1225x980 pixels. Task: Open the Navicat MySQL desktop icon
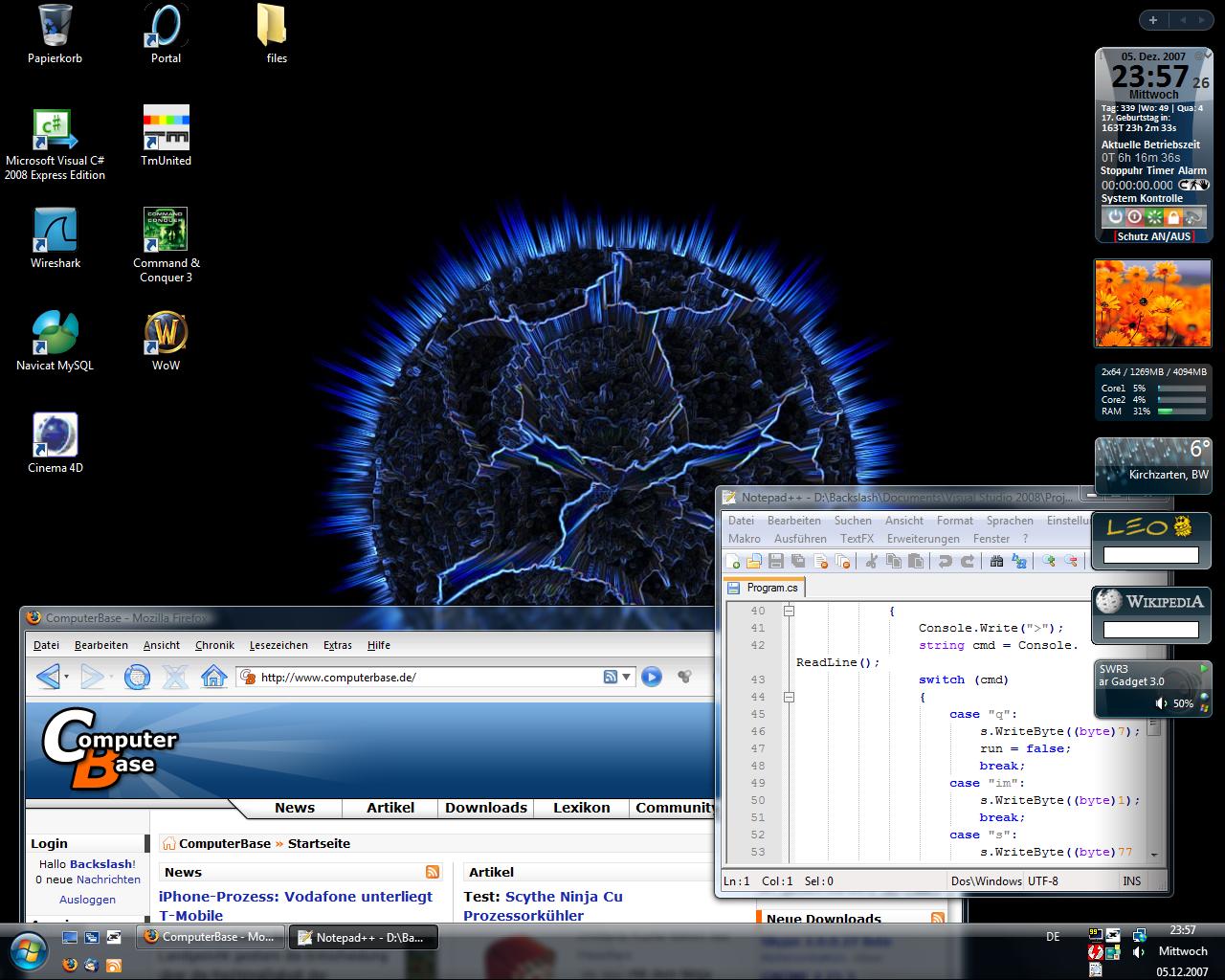pyautogui.click(x=55, y=342)
